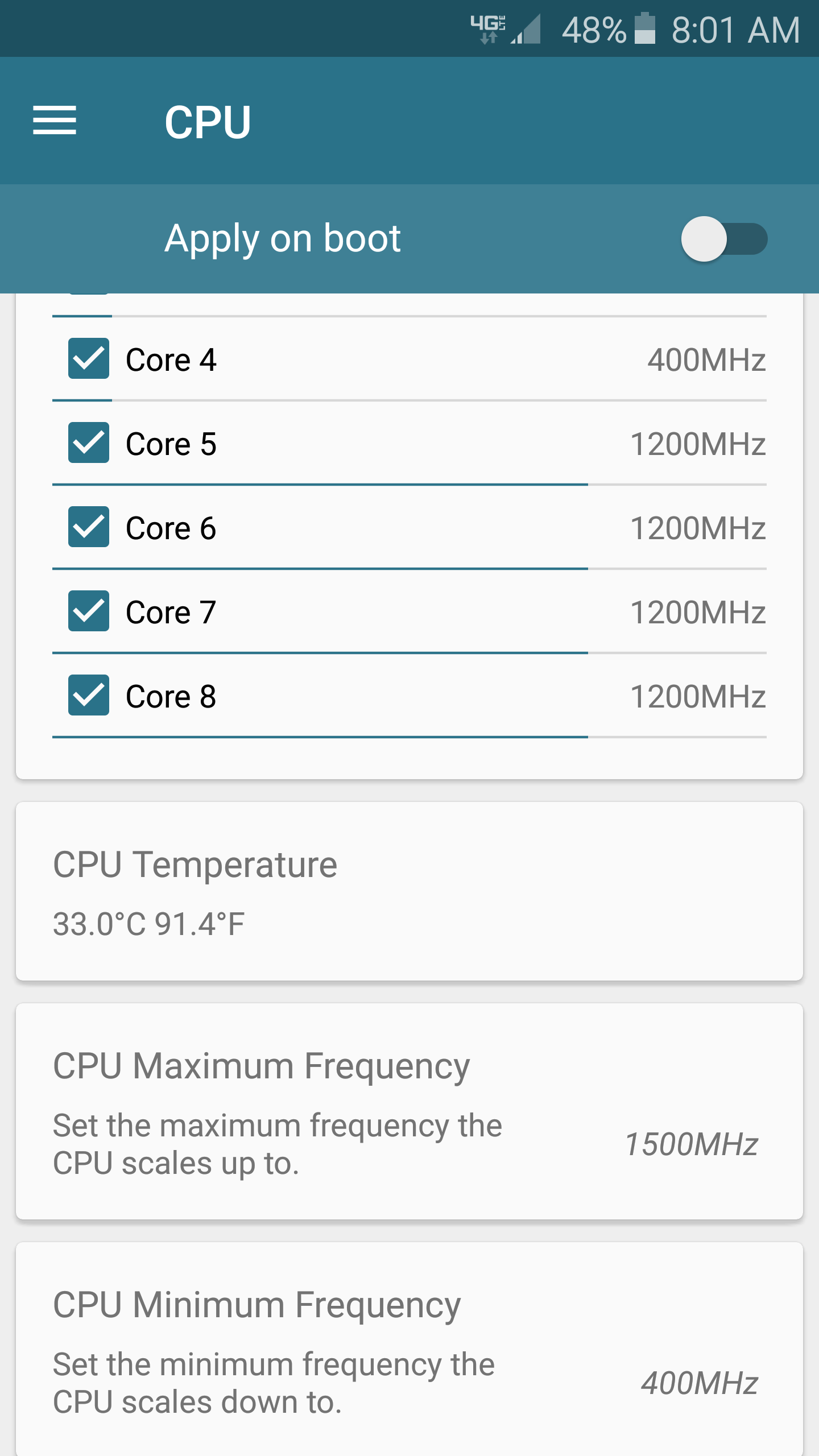Disable Core 6 via its checkbox
This screenshot has width=819, height=1456.
click(x=89, y=527)
